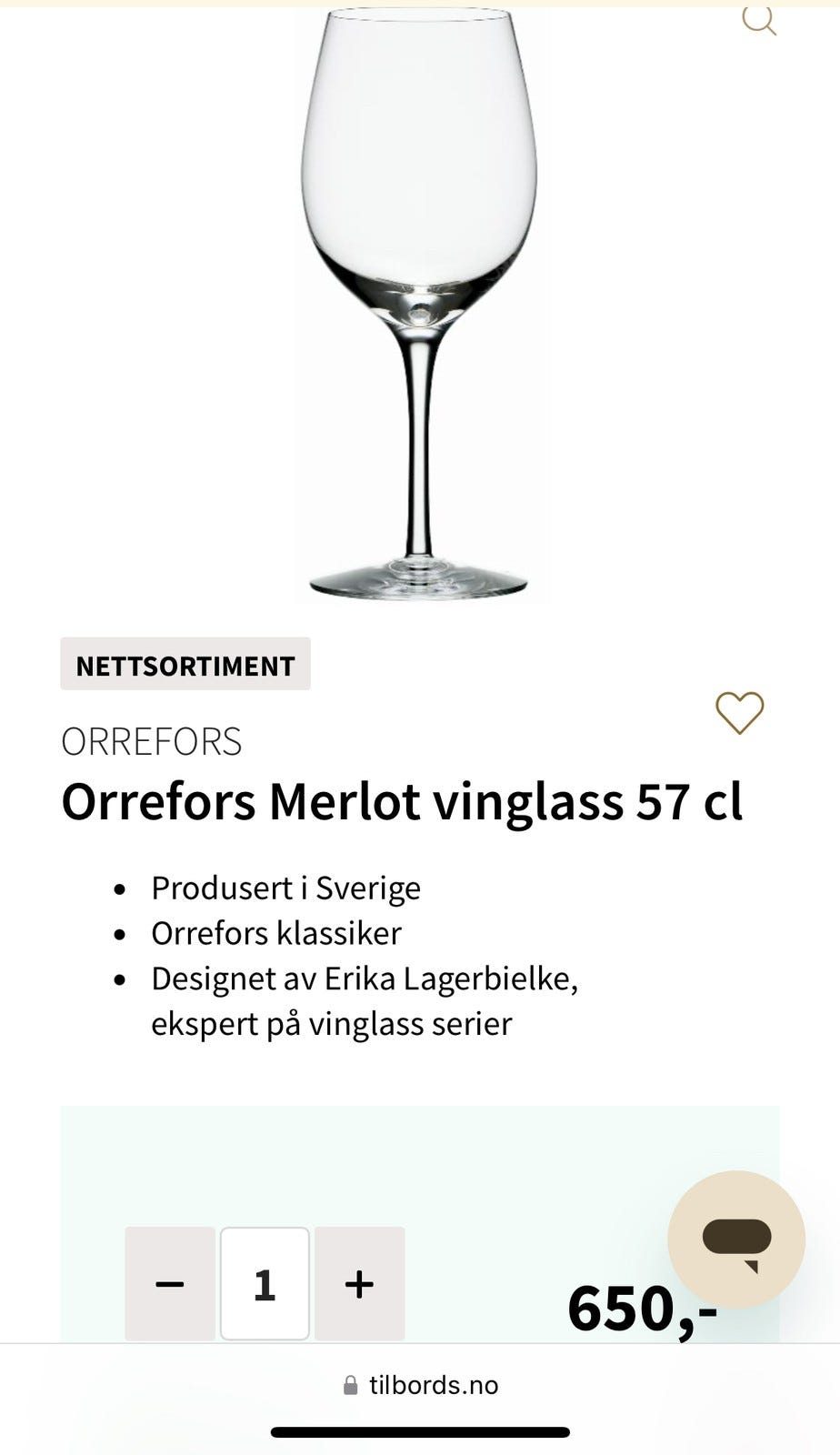Viewport: 840px width, 1455px height.
Task: Click the 650,- price
Action: (x=642, y=1308)
